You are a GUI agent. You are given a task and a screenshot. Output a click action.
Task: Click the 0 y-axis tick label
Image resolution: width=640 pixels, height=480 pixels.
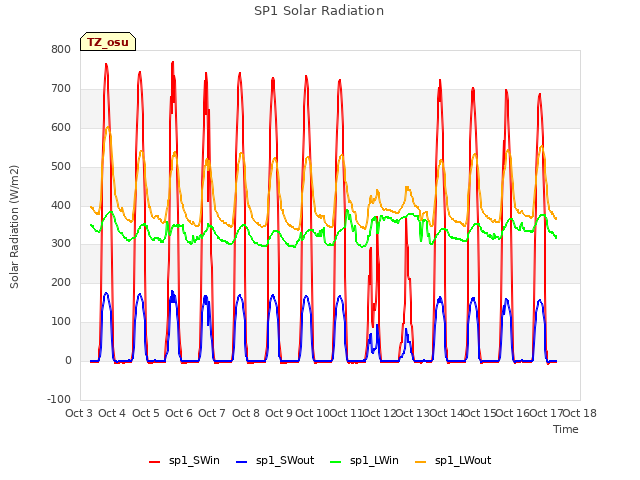click(x=68, y=360)
